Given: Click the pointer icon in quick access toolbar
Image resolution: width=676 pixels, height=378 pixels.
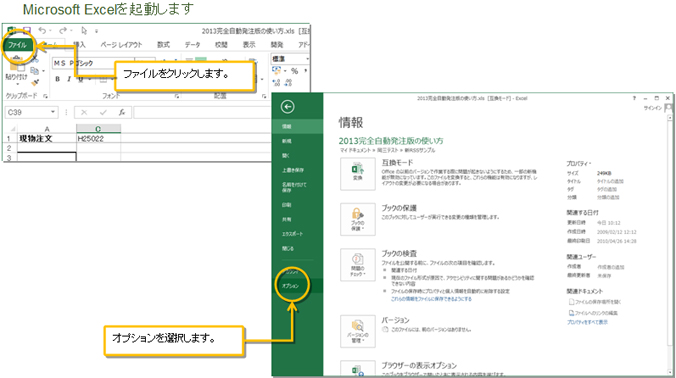Looking at the screenshot, I should click(x=84, y=31).
